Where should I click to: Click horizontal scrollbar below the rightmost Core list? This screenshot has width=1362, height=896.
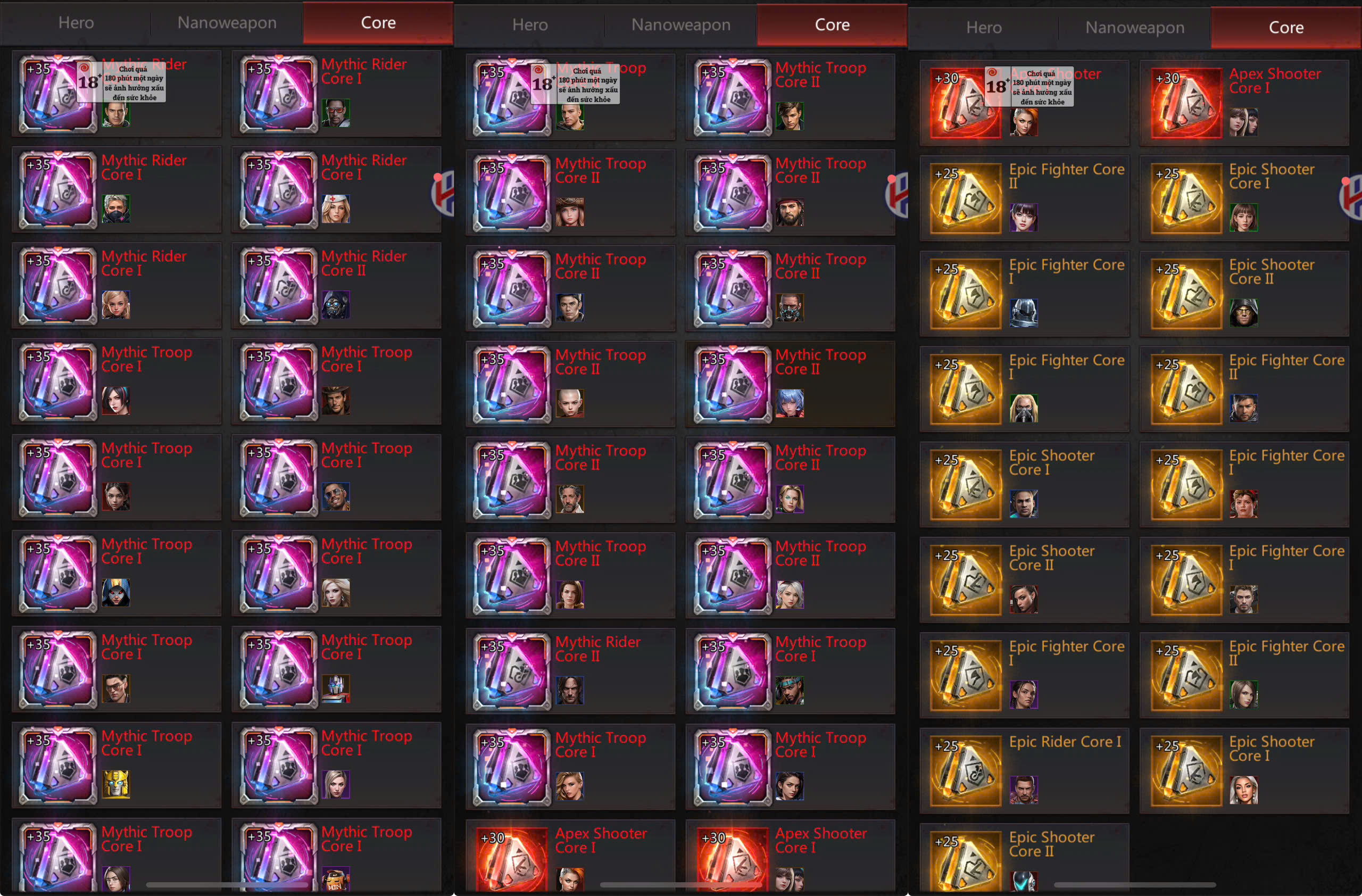(1135, 884)
